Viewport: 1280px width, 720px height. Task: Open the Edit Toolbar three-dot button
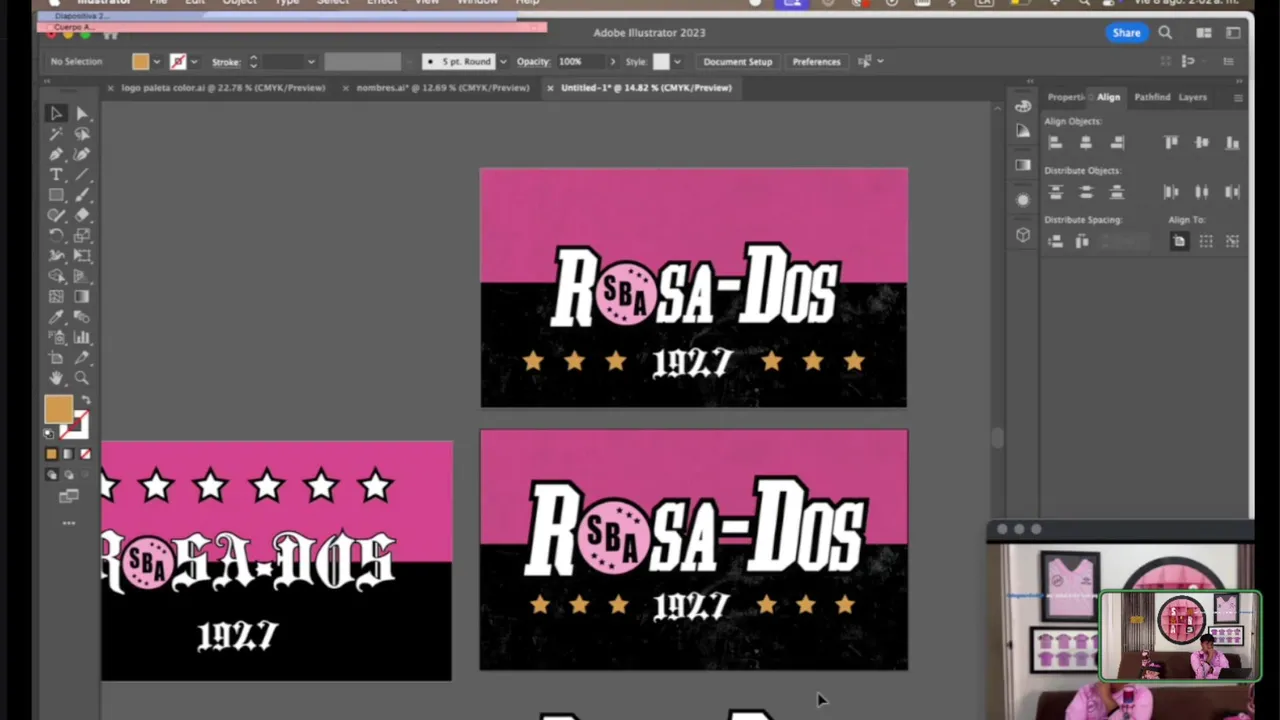[69, 523]
